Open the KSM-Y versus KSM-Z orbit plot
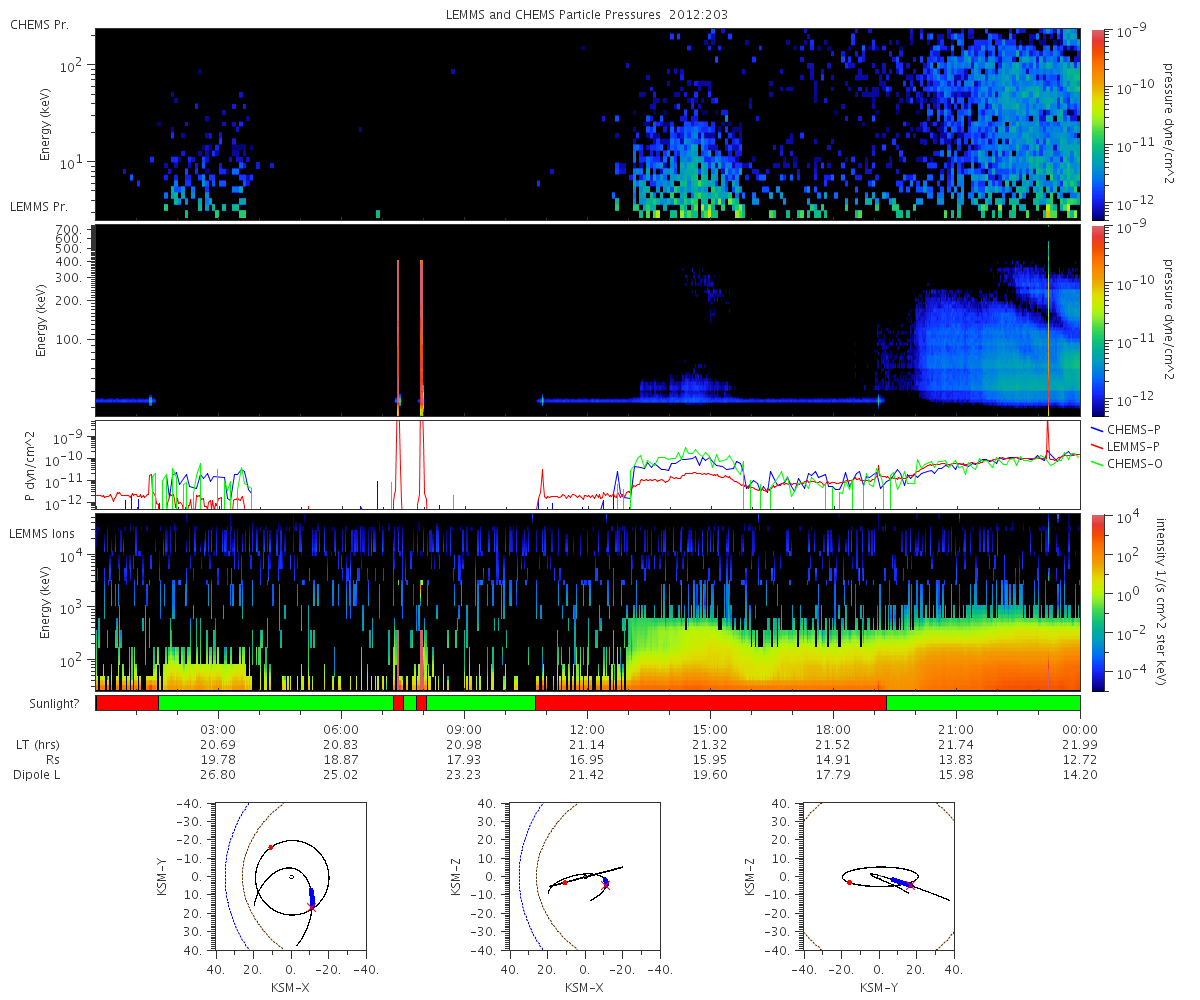This screenshot has width=1200, height=1000. 878,875
